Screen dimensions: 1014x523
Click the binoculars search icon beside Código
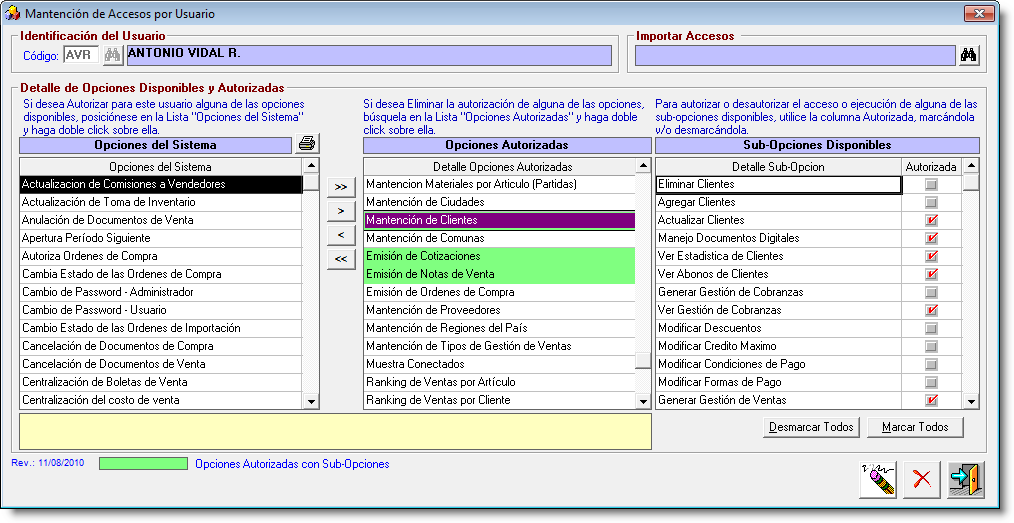(113, 56)
